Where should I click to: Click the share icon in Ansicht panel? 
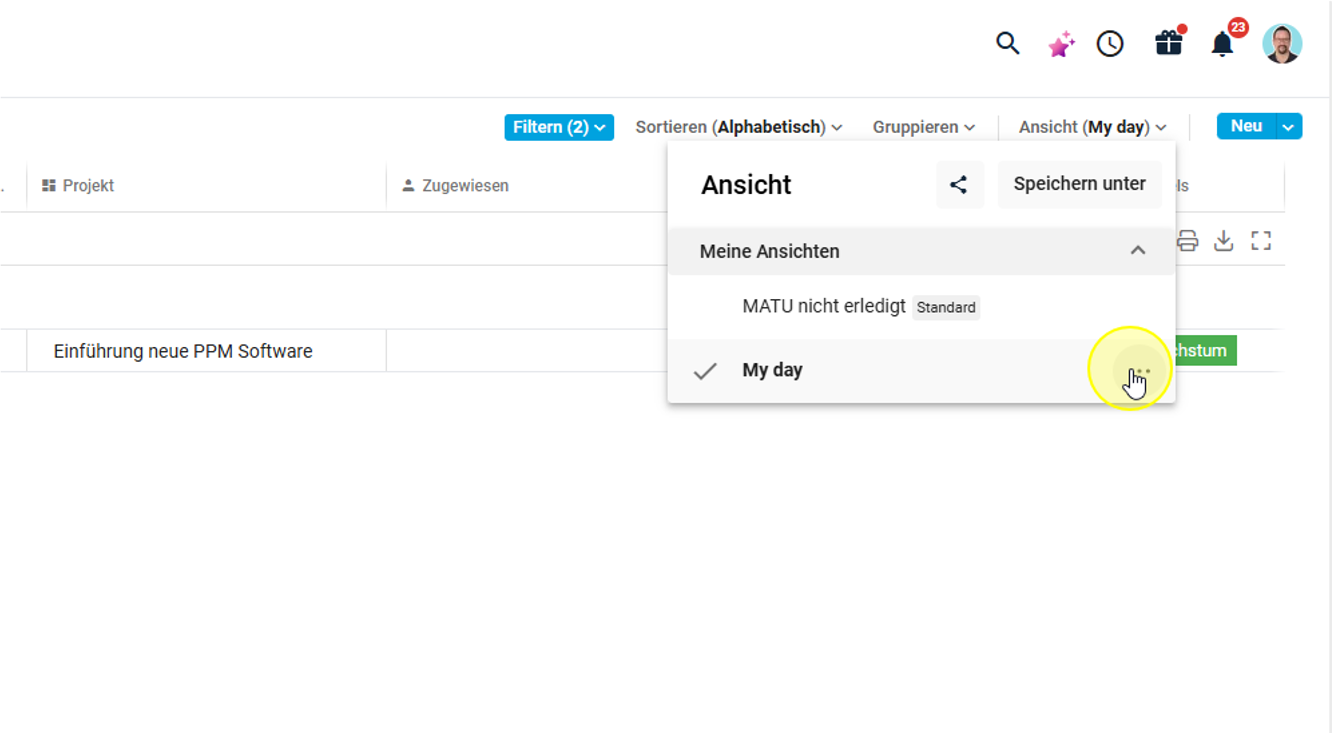pyautogui.click(x=959, y=185)
